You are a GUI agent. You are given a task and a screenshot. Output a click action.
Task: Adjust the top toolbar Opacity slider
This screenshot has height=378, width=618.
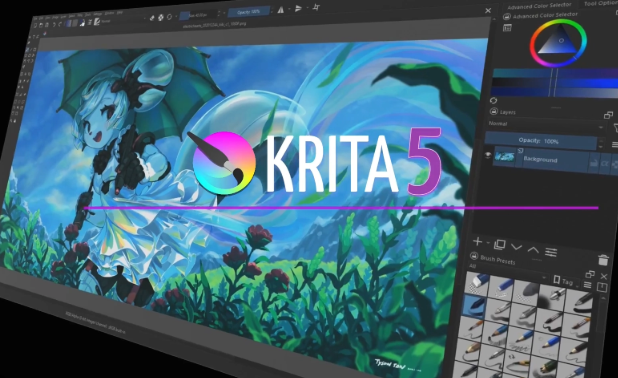[249, 12]
